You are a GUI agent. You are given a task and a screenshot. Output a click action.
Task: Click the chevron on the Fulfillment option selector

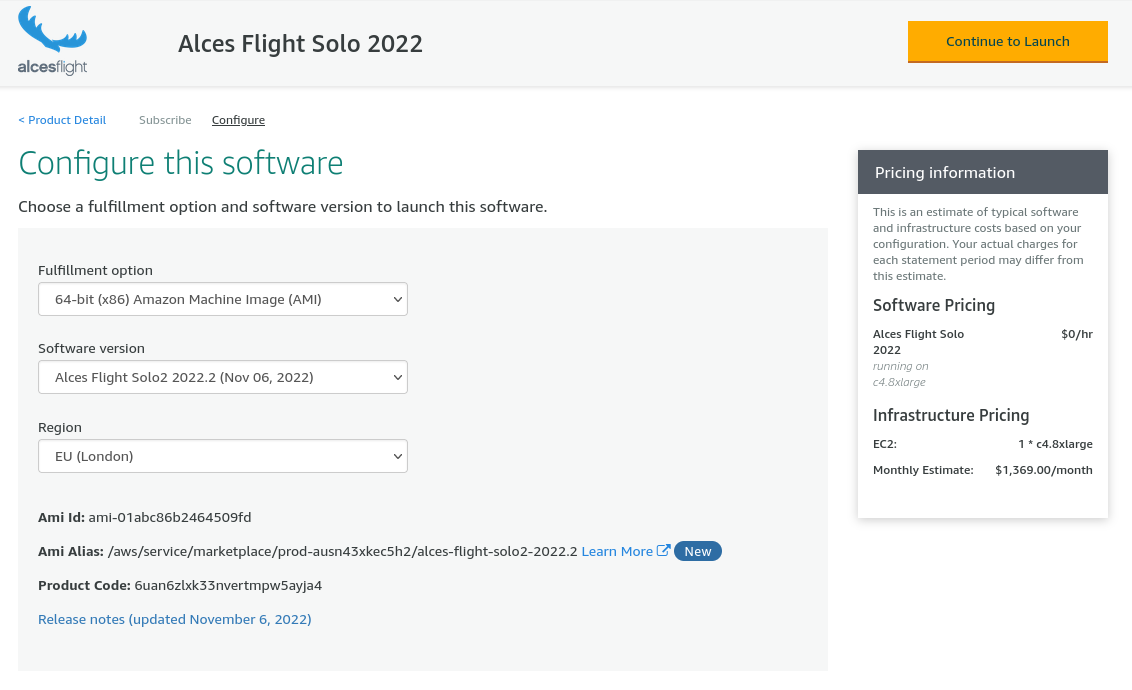point(396,298)
